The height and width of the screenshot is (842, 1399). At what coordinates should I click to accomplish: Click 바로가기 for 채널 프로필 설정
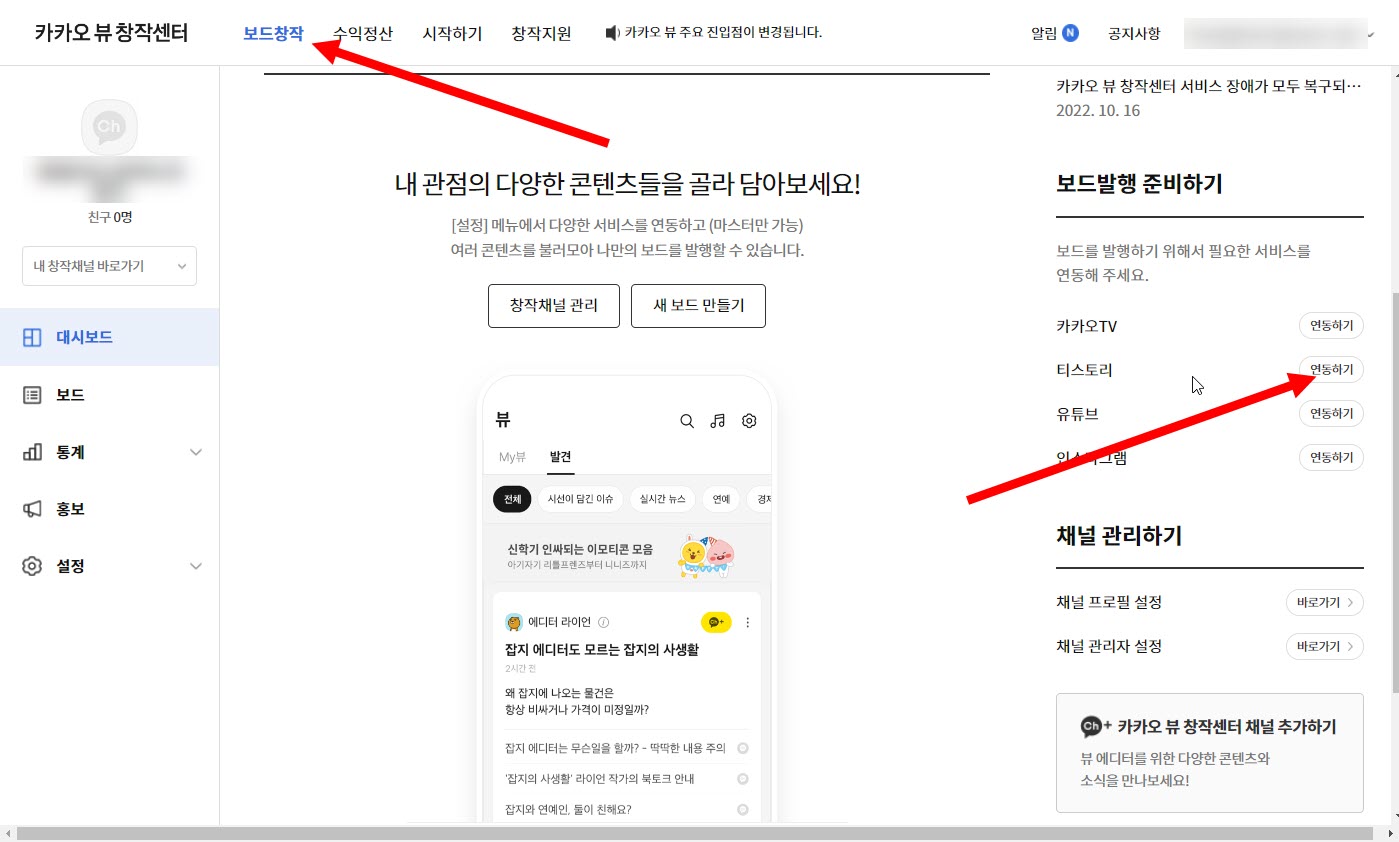(x=1325, y=602)
